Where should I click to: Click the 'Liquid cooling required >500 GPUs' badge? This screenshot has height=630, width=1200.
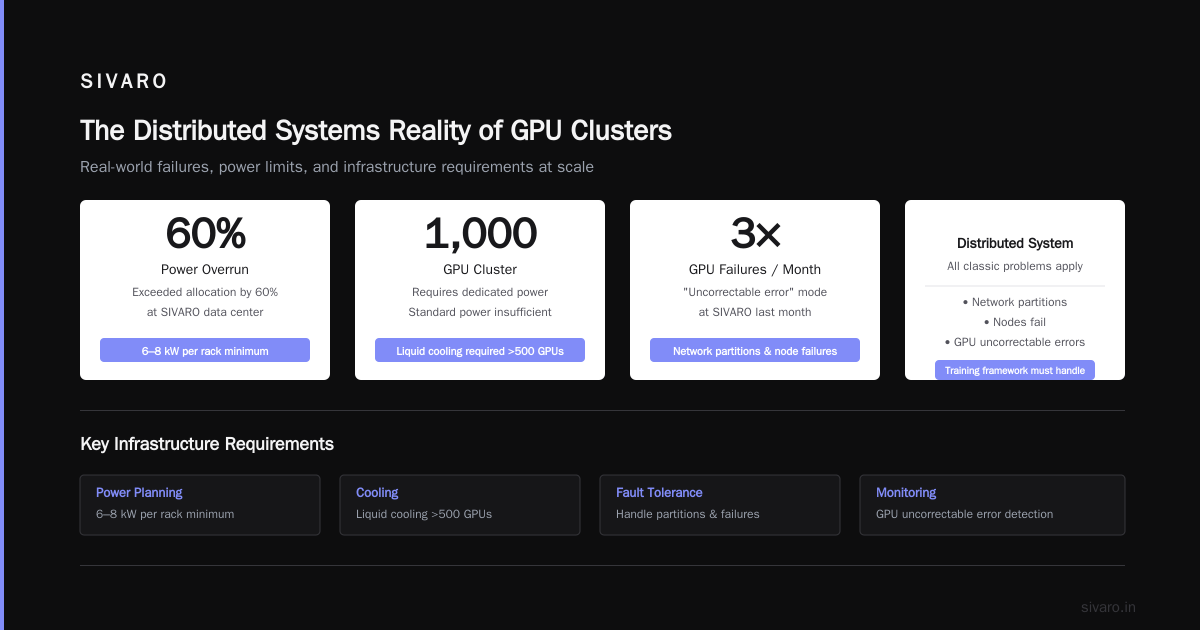click(x=480, y=350)
